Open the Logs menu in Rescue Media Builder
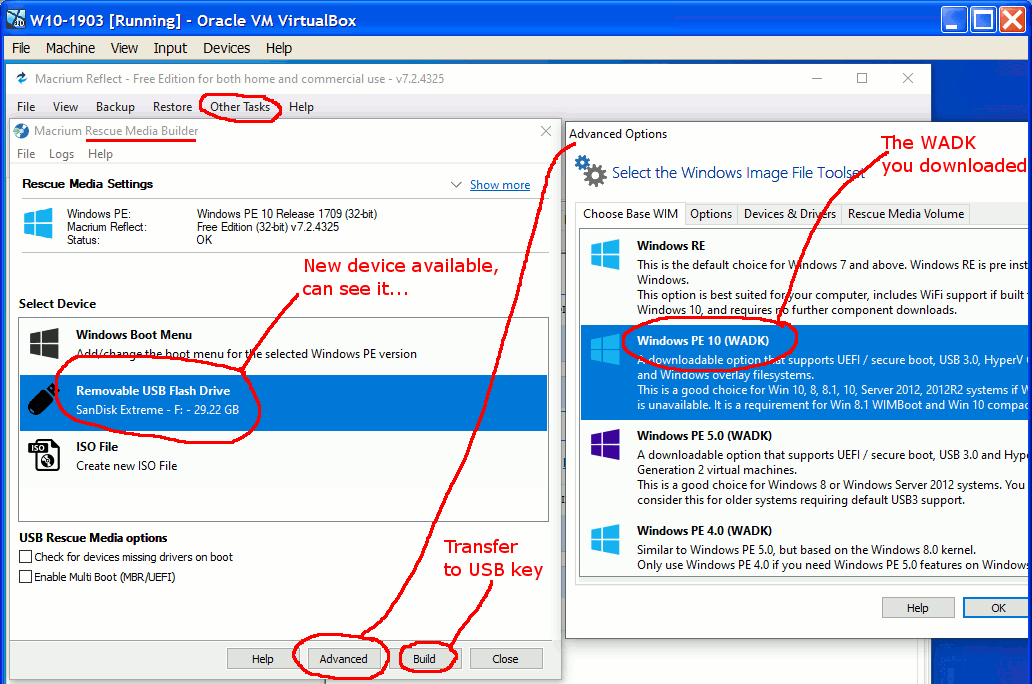 point(61,154)
